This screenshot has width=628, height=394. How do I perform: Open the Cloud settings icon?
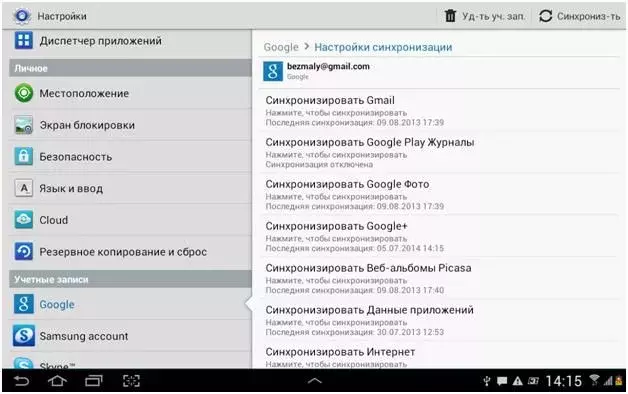(x=24, y=220)
